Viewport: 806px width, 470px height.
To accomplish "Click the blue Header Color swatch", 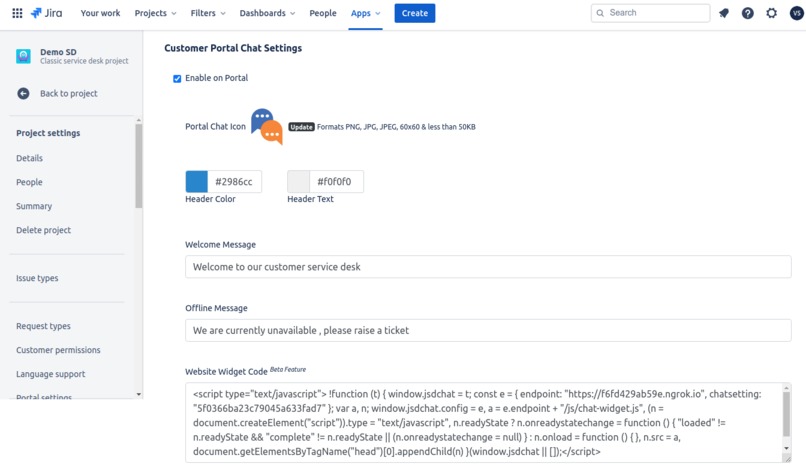I will (196, 182).
